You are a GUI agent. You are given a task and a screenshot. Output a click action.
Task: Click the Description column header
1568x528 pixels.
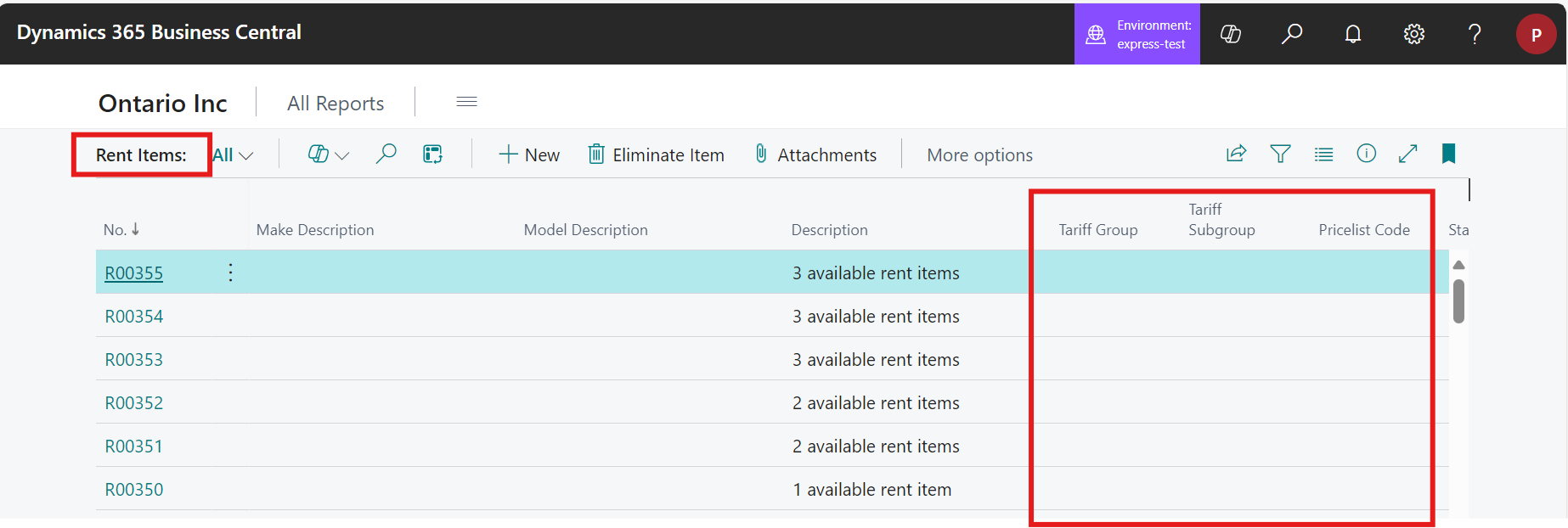point(829,230)
